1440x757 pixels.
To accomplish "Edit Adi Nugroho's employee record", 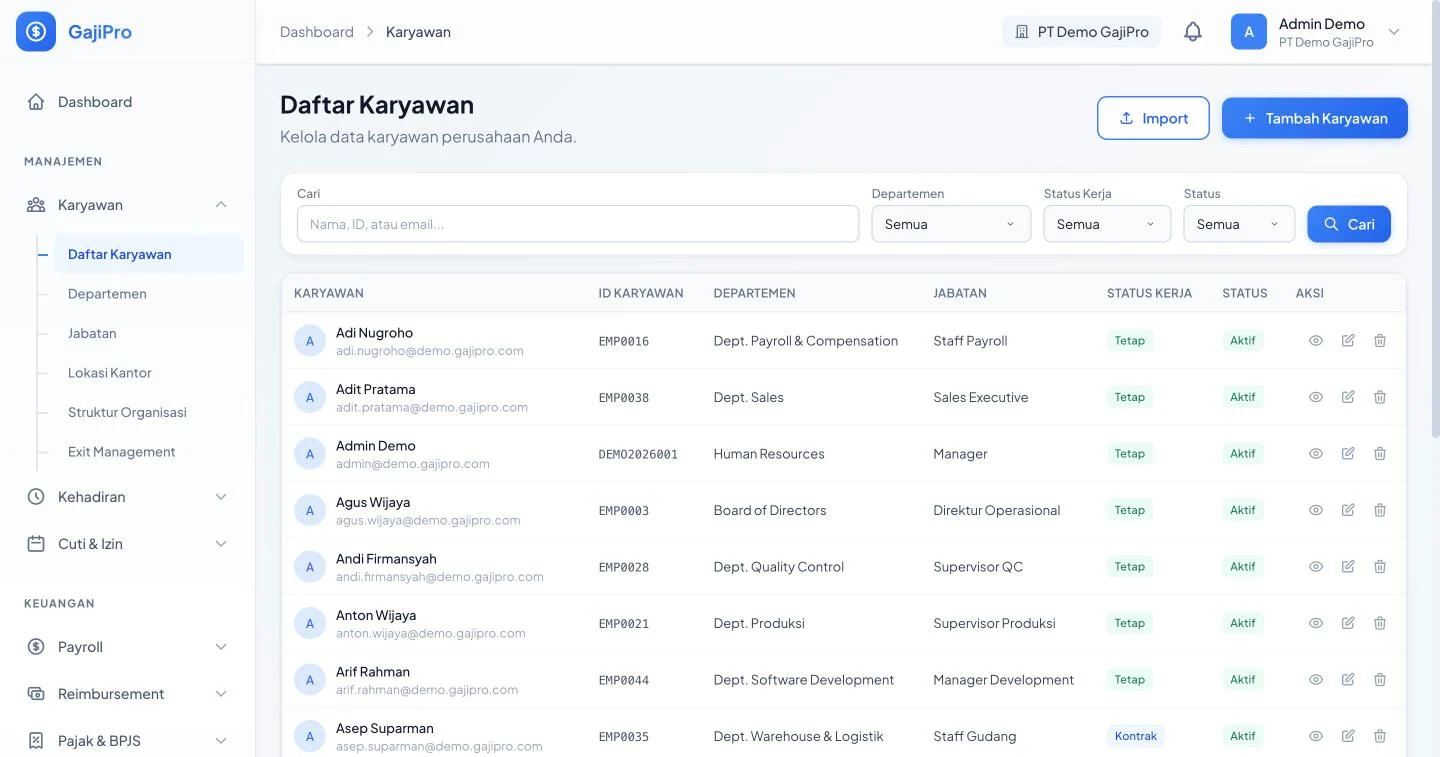I will click(1348, 341).
